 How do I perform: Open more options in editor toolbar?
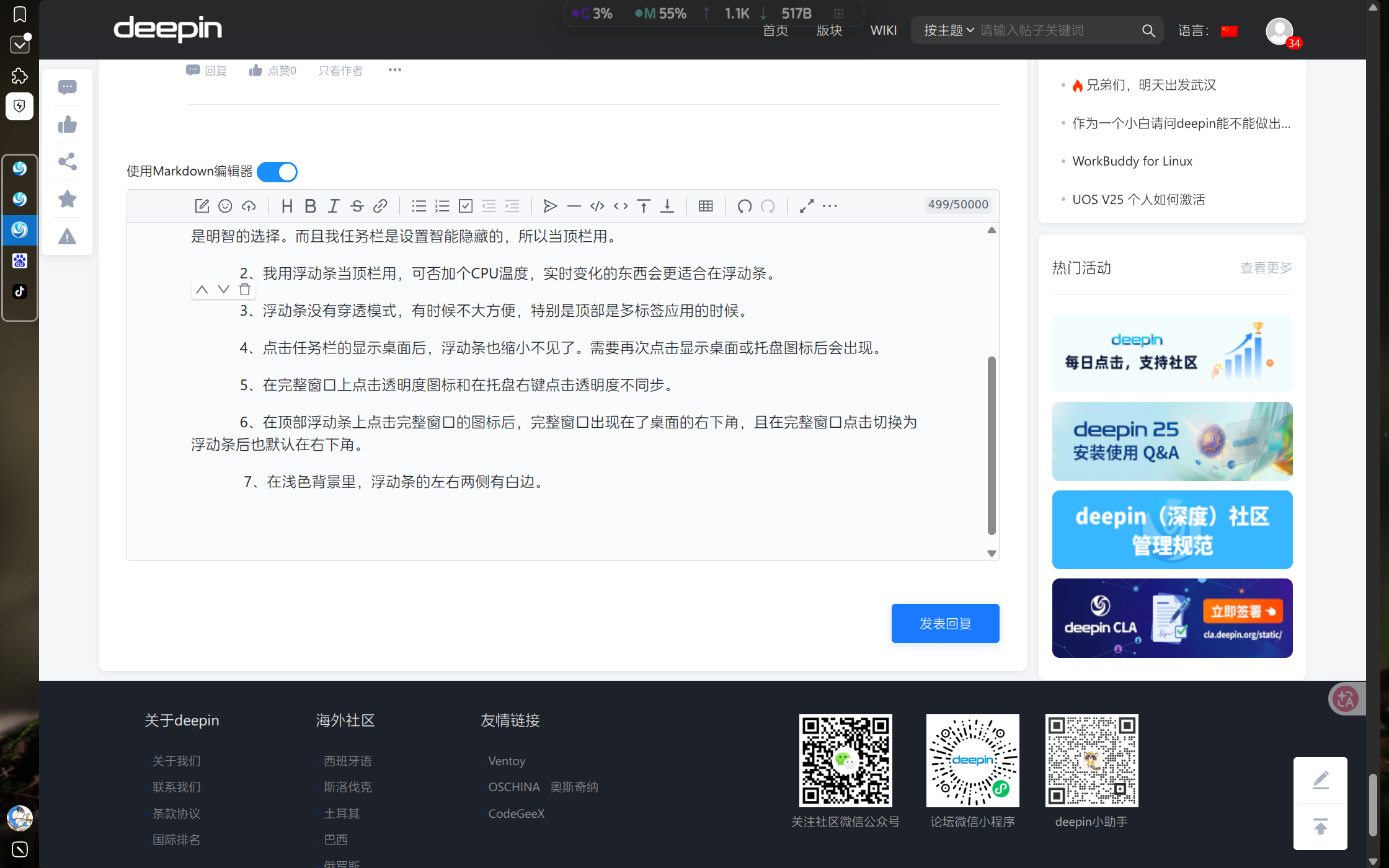(830, 206)
